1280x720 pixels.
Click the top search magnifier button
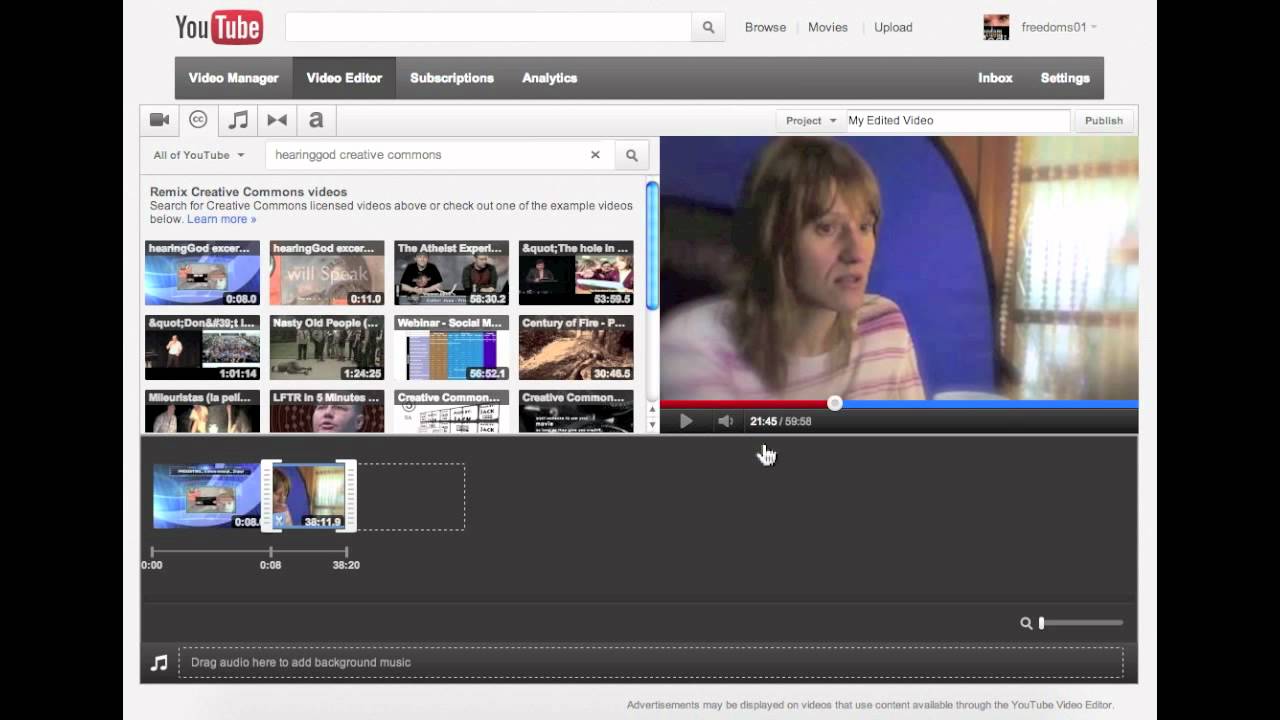pyautogui.click(x=708, y=27)
